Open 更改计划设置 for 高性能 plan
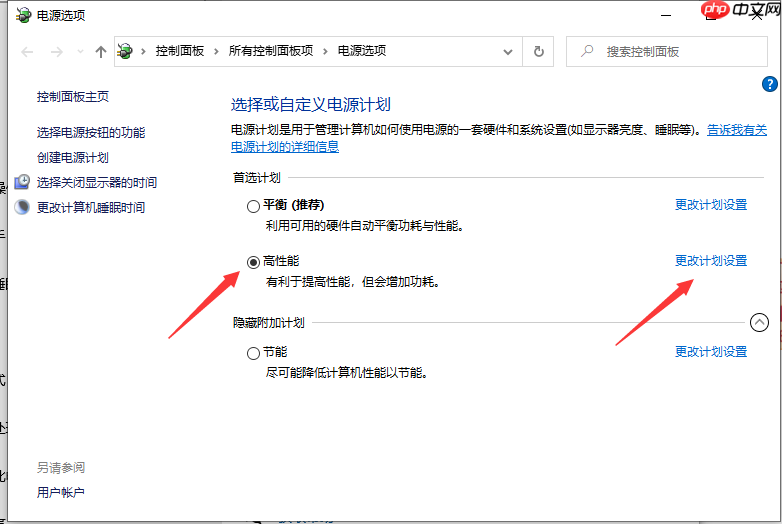Screen dimensions: 782x524 point(711,261)
